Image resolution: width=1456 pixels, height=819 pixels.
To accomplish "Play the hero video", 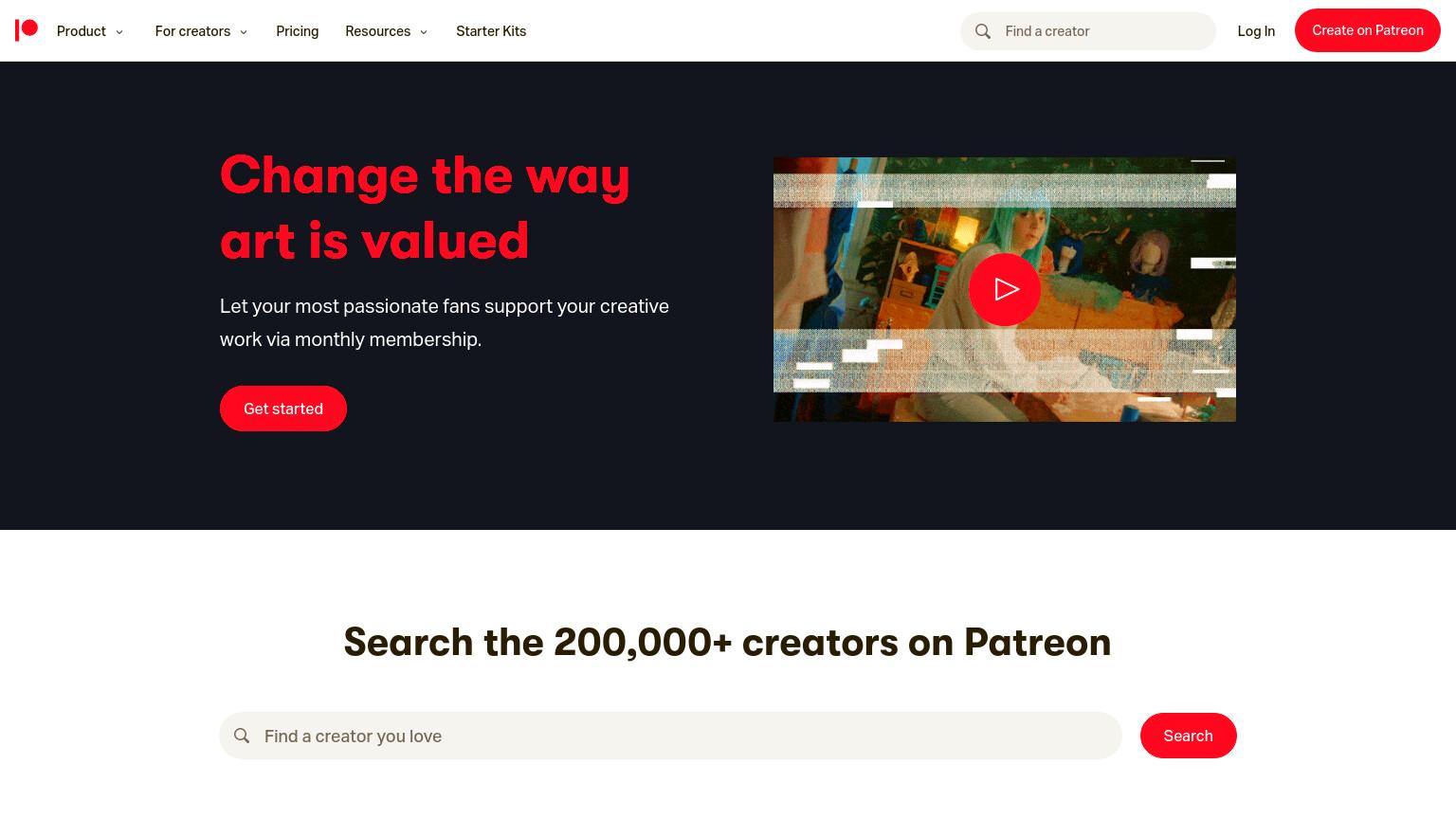I will pyautogui.click(x=1005, y=289).
